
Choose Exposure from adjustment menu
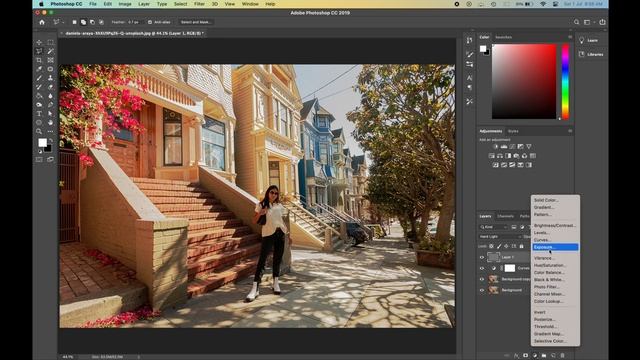555,247
